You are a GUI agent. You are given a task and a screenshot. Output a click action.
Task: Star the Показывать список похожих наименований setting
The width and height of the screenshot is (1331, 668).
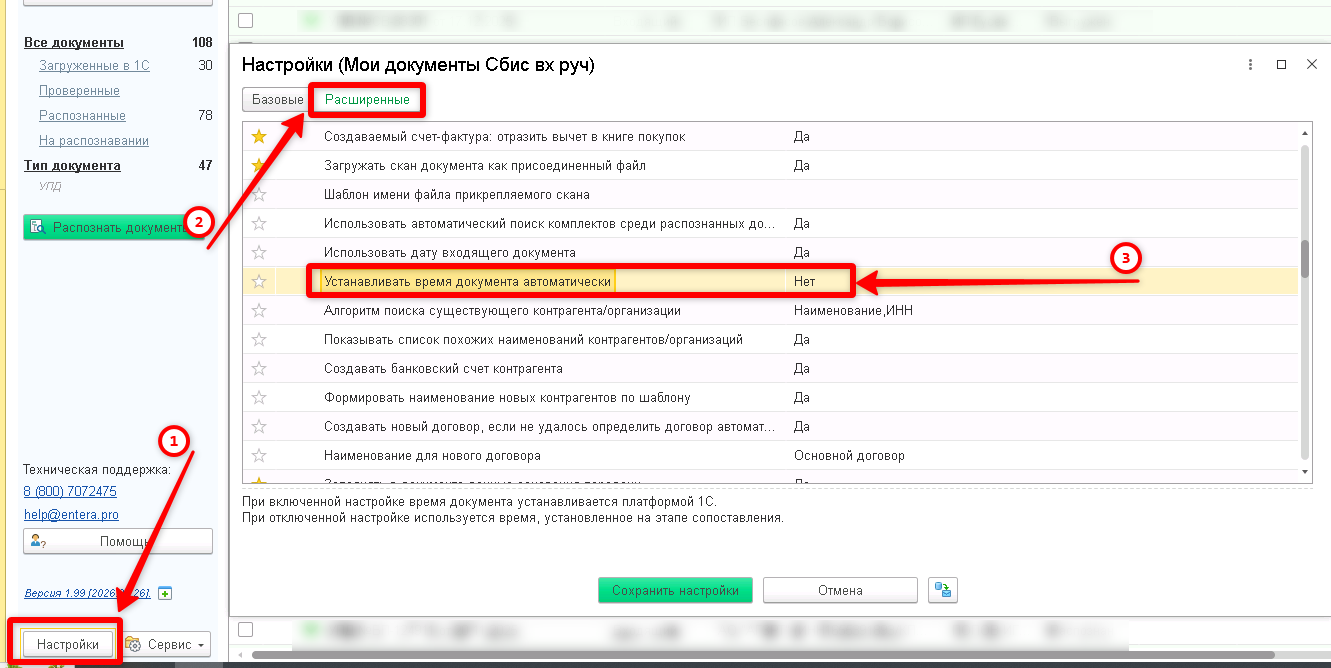[x=259, y=339]
